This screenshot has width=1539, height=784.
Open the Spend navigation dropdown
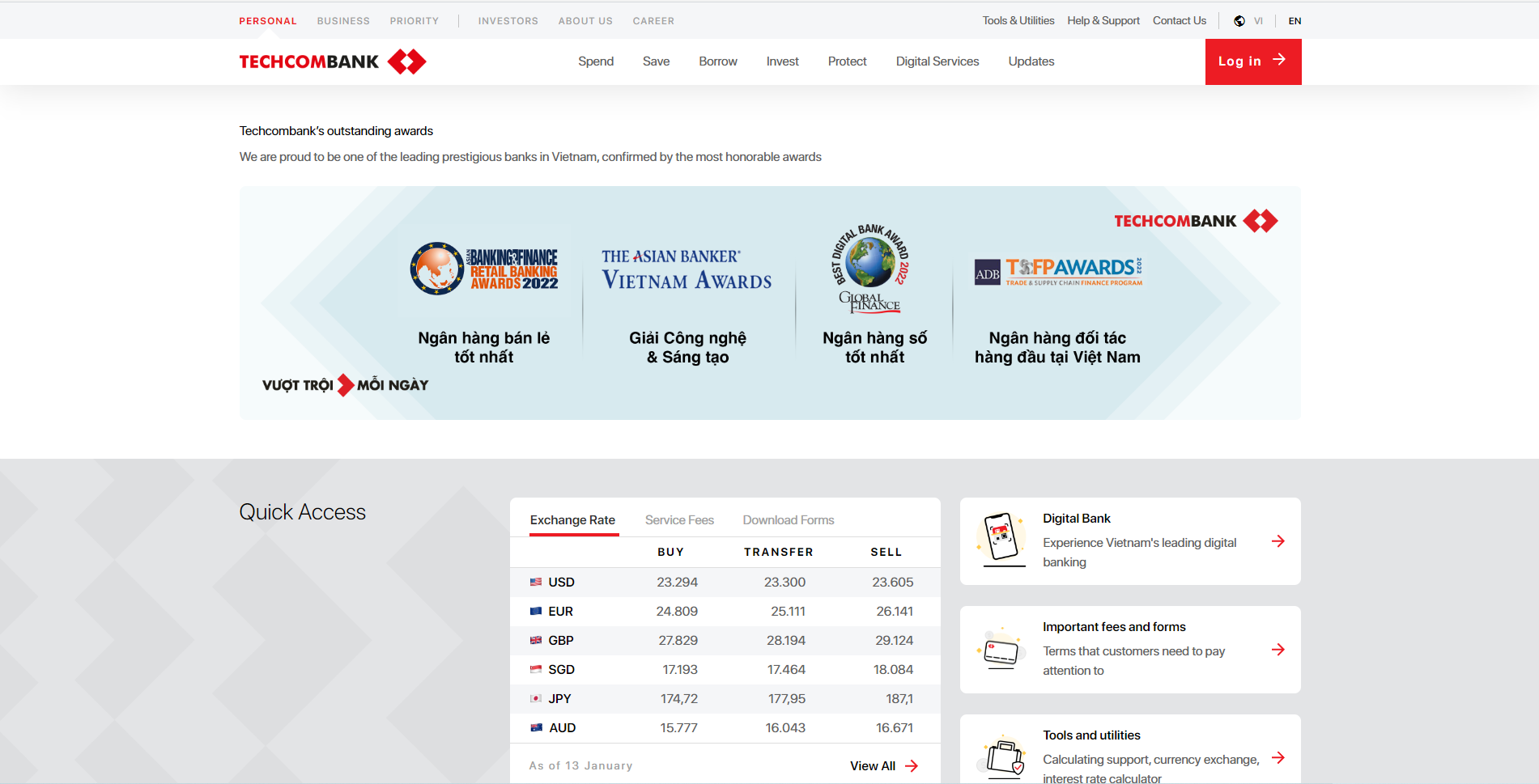point(596,61)
